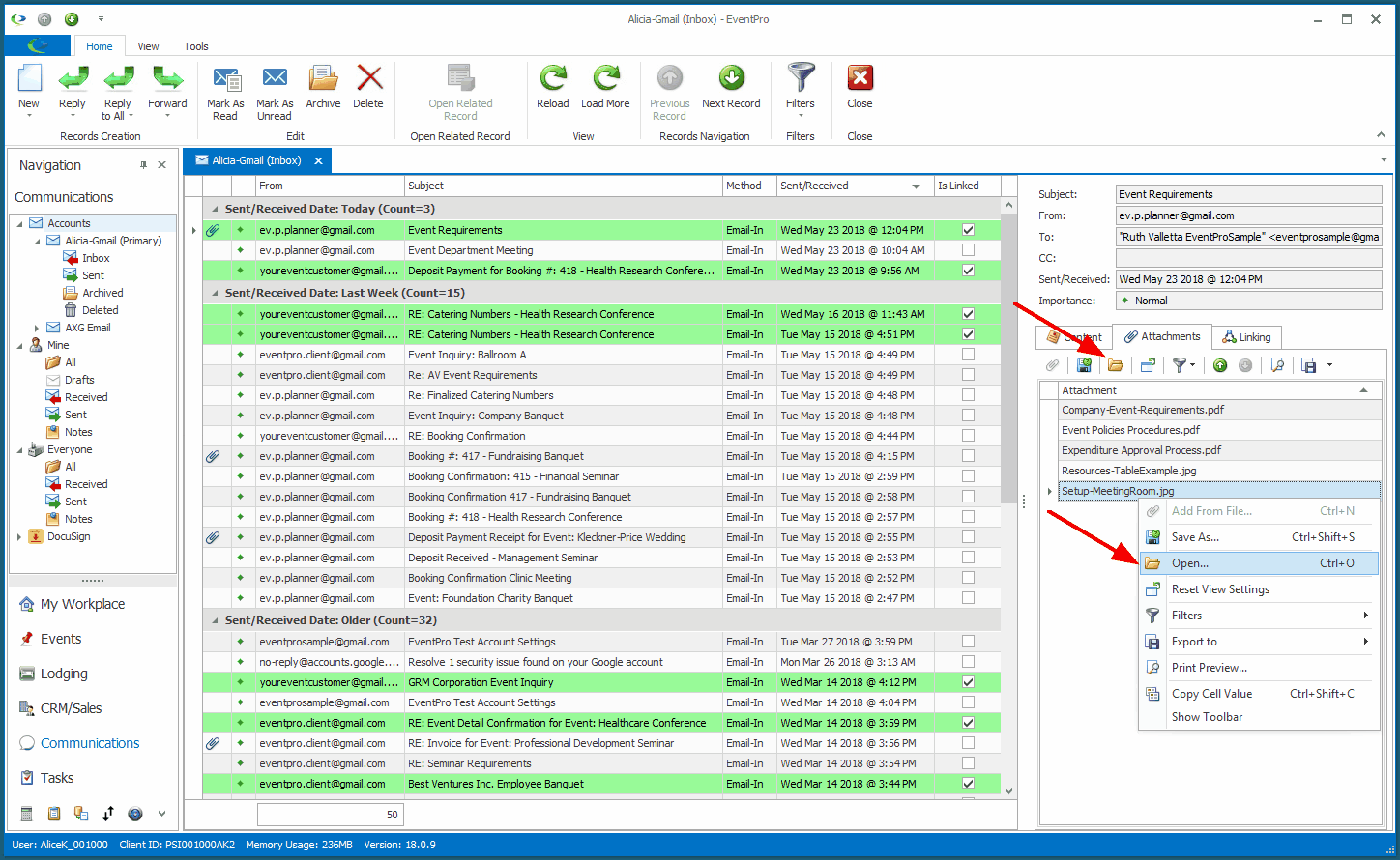Open My Workplace navigation section
The height and width of the screenshot is (860, 1400).
click(x=82, y=604)
